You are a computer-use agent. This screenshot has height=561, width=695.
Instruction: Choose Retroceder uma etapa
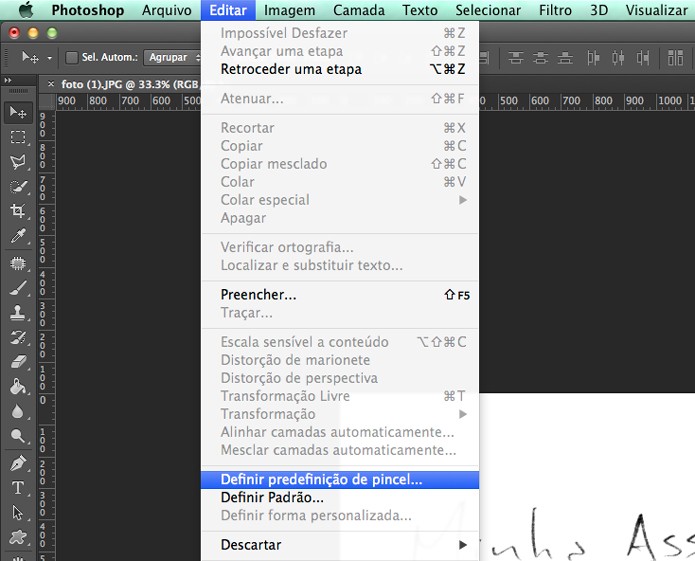pos(340,69)
